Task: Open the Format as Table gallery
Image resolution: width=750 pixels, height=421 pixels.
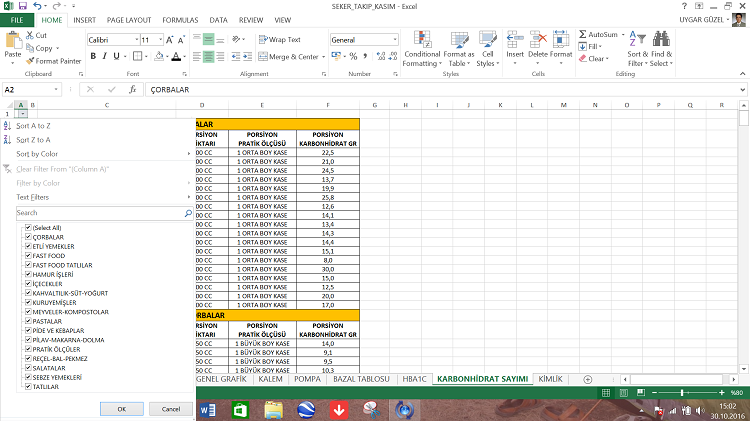Action: point(458,40)
